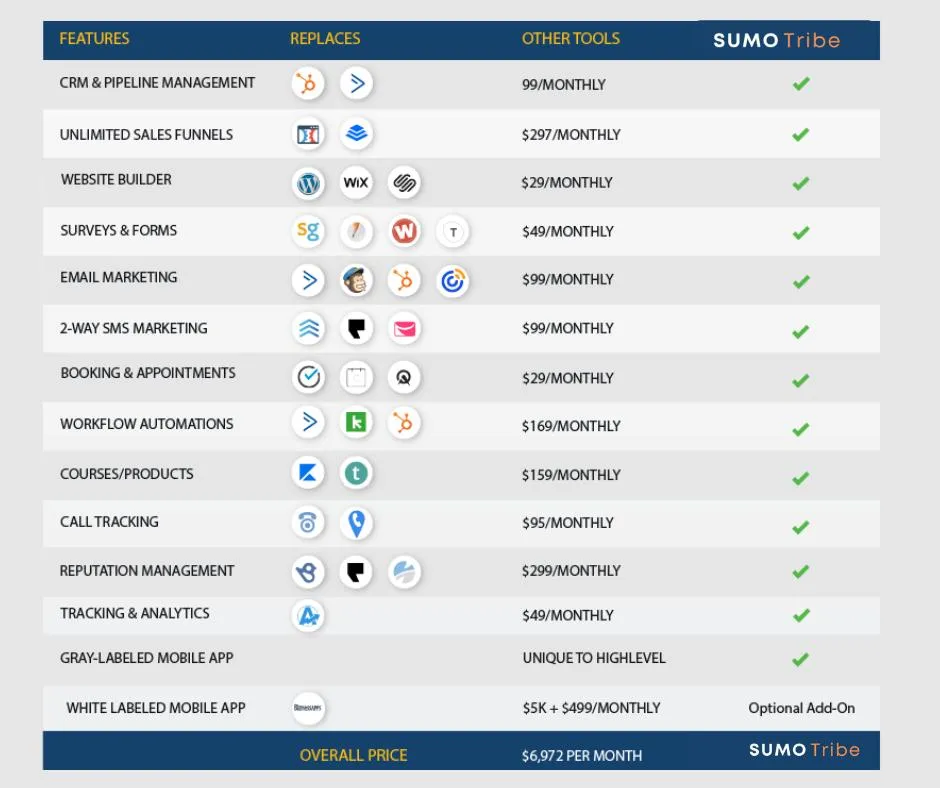Click the blue 'A' icon in Tracking & Analytics row

(x=308, y=616)
